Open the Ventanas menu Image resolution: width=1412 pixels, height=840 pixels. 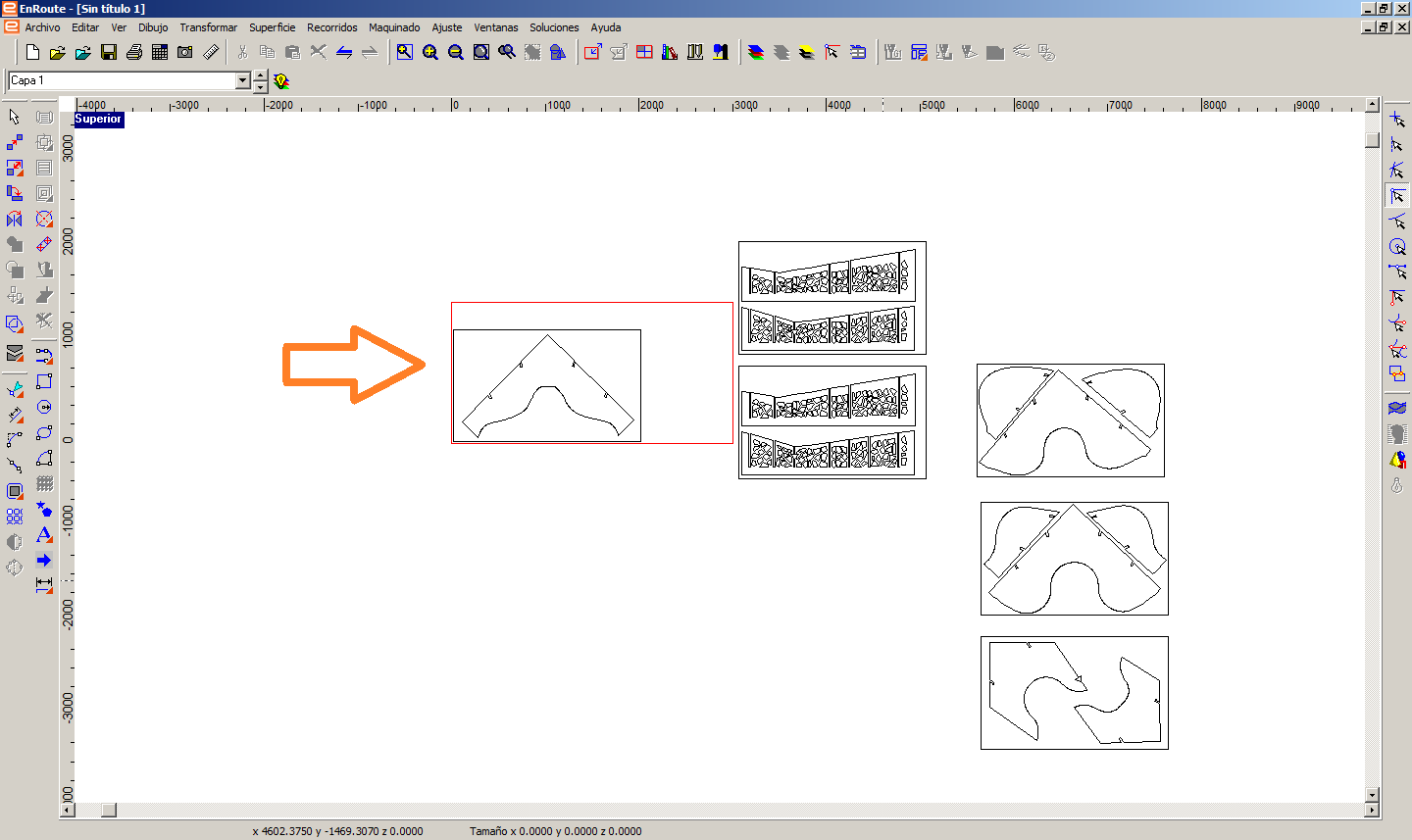[496, 27]
